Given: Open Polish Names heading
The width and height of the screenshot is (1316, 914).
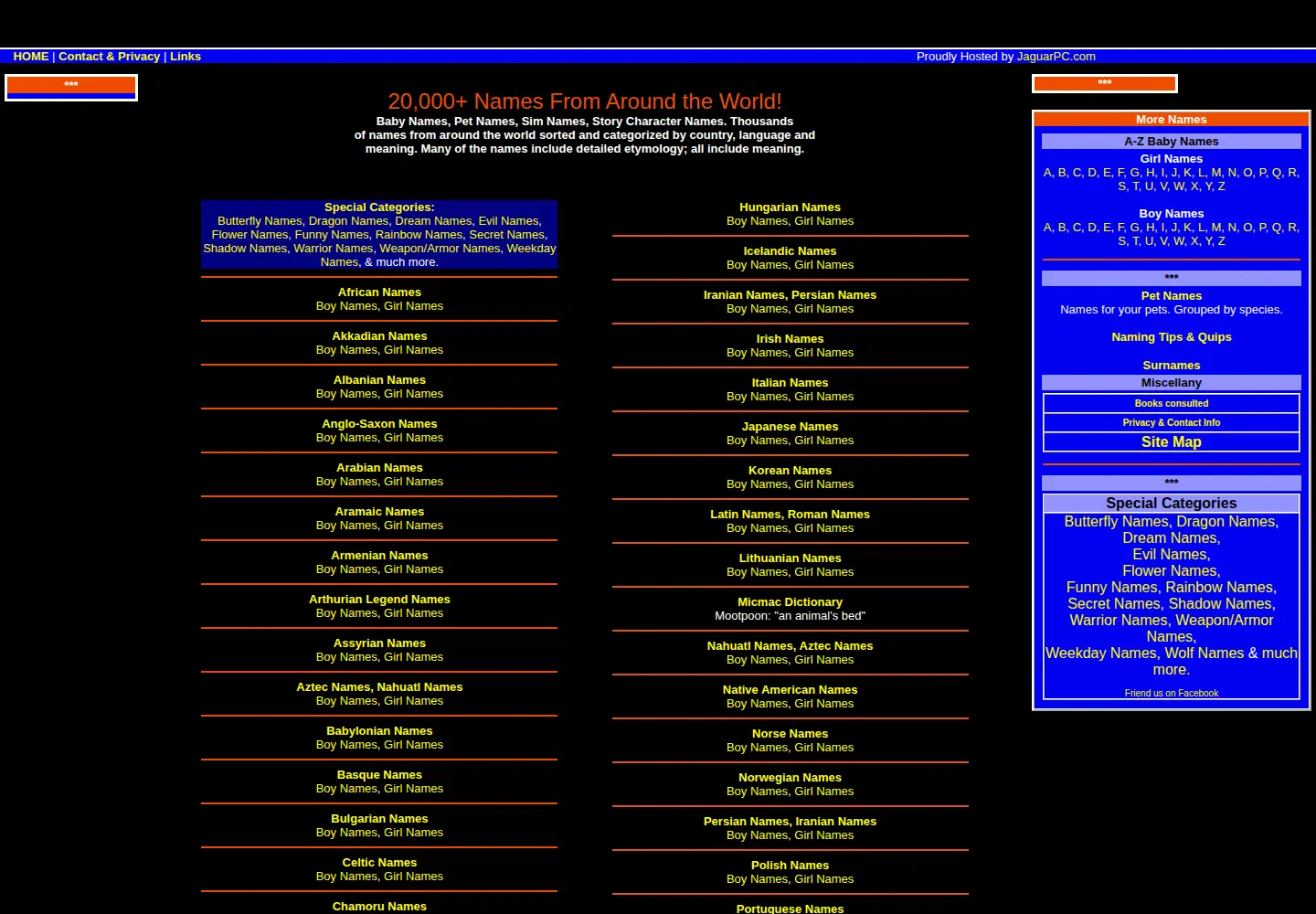Looking at the screenshot, I should (790, 866).
